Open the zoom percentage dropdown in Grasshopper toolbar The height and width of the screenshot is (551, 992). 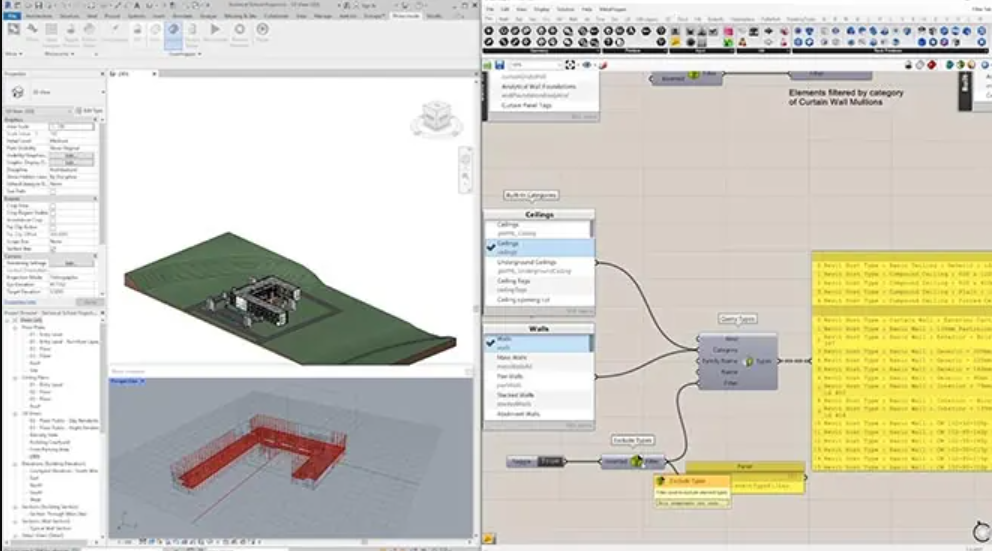pyautogui.click(x=536, y=65)
